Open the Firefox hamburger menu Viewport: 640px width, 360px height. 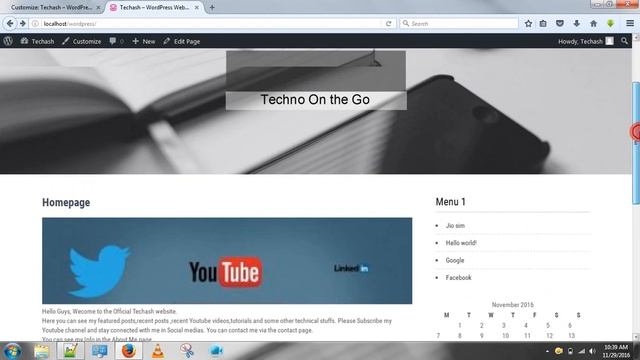click(630, 24)
